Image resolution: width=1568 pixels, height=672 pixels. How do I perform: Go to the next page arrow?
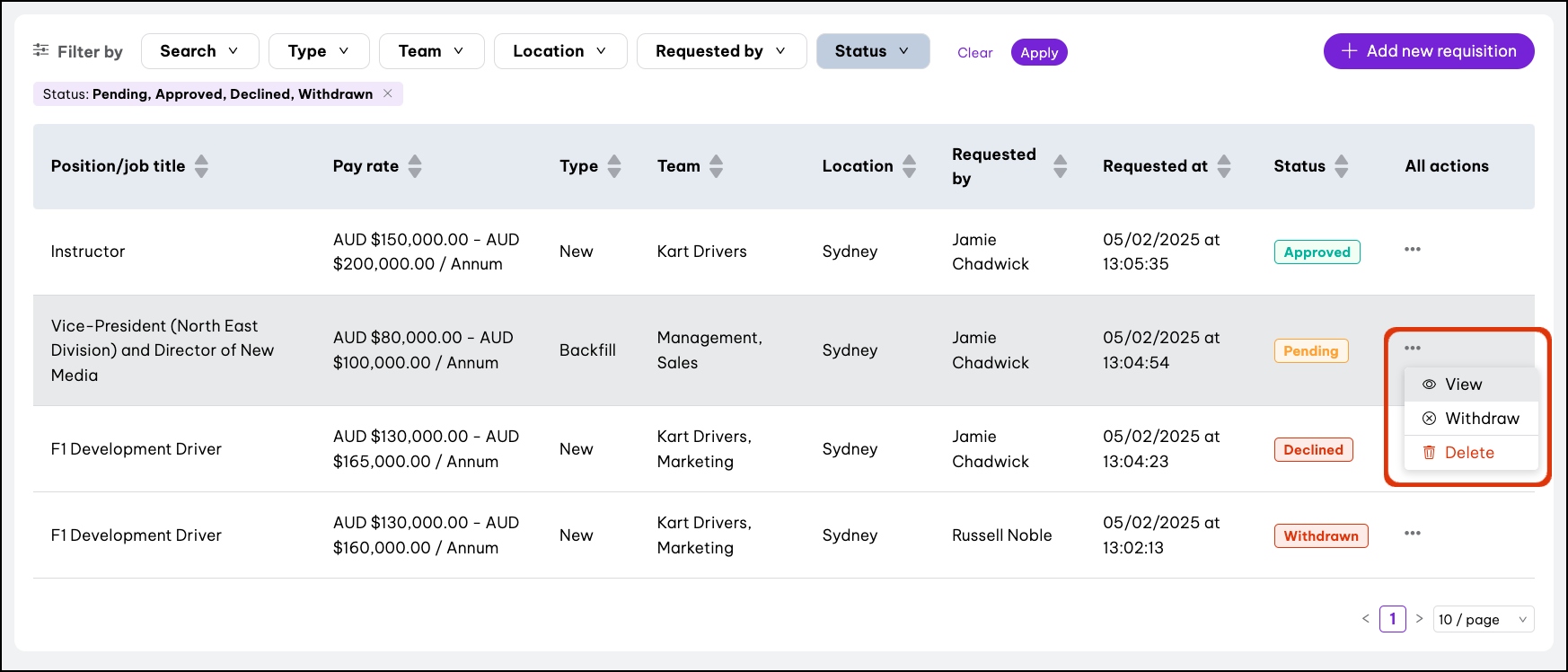pos(1419,618)
